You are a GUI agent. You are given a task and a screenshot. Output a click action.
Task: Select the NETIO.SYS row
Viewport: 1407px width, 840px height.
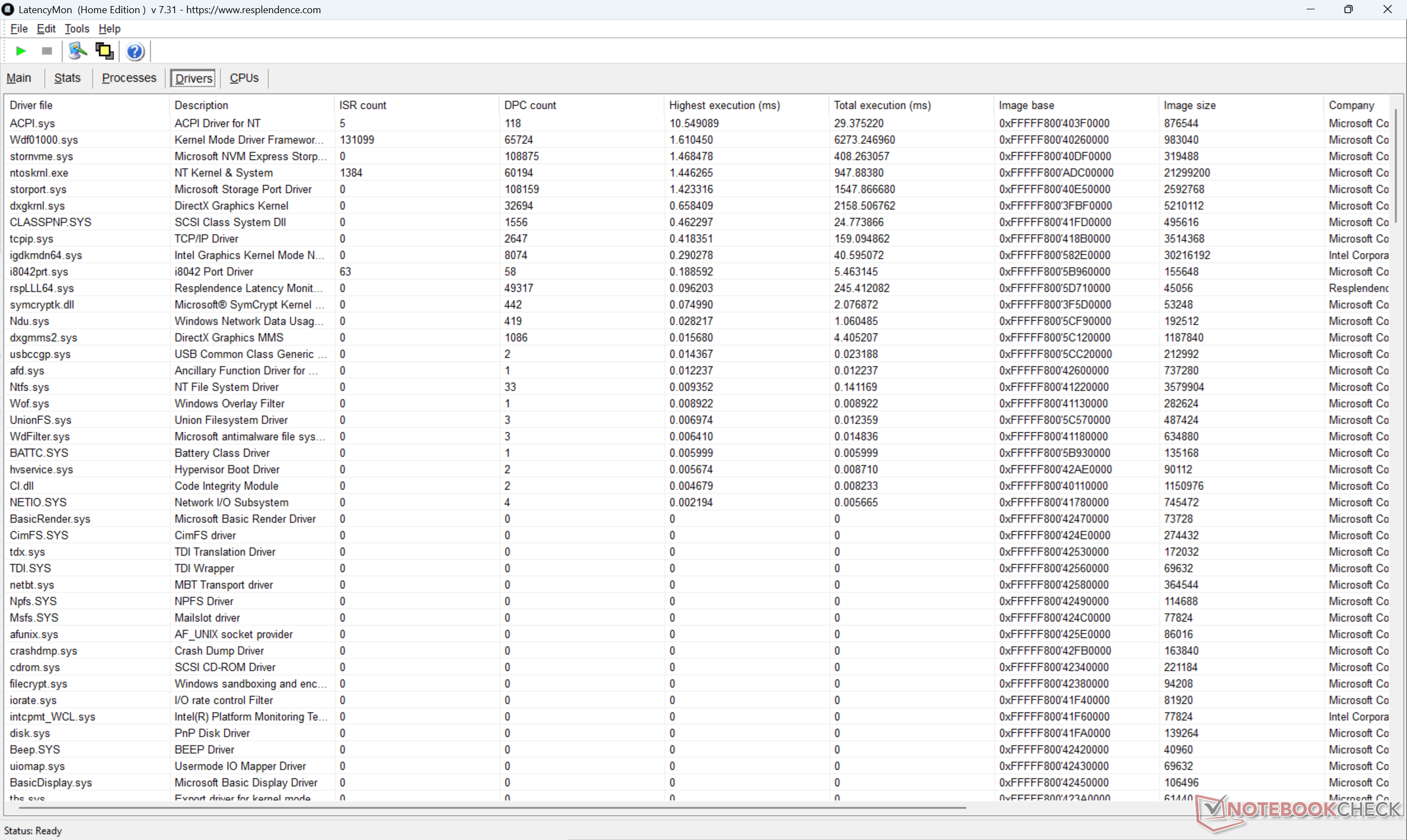696,502
